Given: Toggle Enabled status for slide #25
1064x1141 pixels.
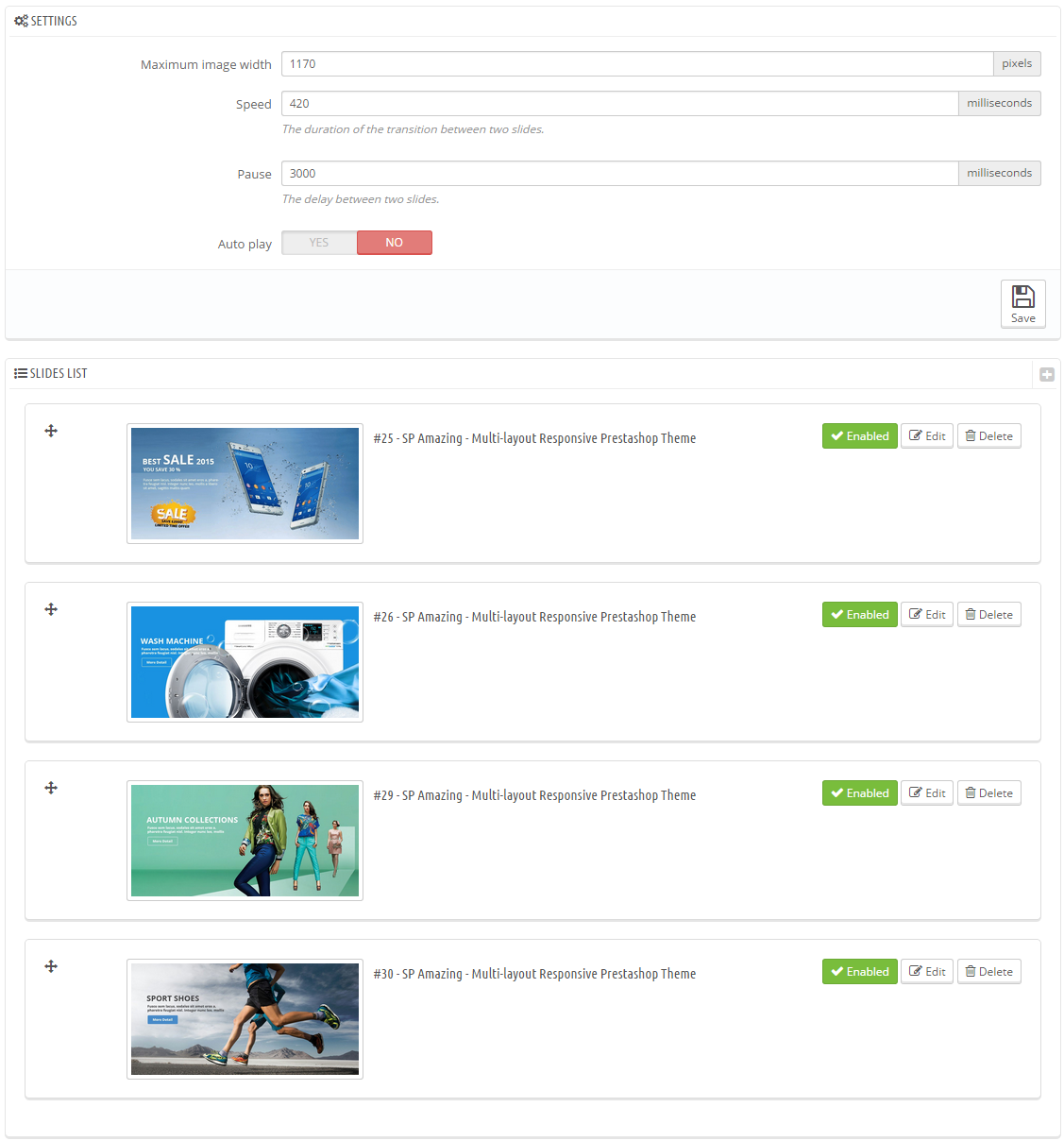Looking at the screenshot, I should coord(860,436).
